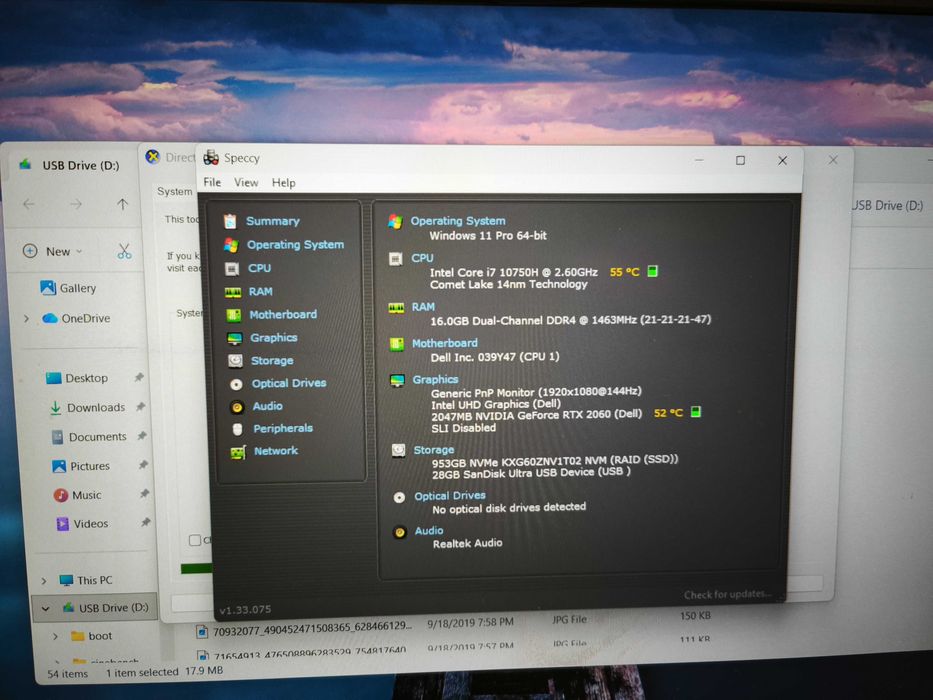Click 16.0GB Dual-Channel DDR4 text
The image size is (933, 700).
[570, 320]
